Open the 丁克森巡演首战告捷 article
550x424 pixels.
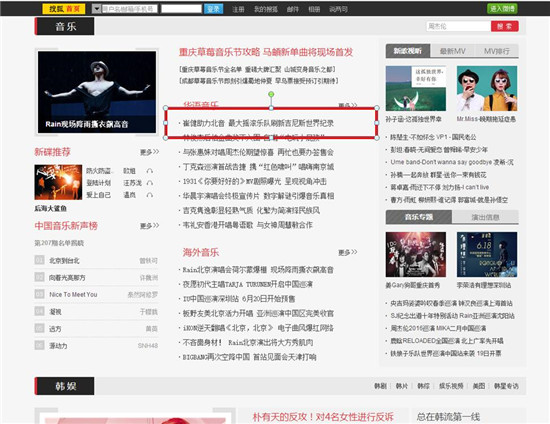click(258, 167)
